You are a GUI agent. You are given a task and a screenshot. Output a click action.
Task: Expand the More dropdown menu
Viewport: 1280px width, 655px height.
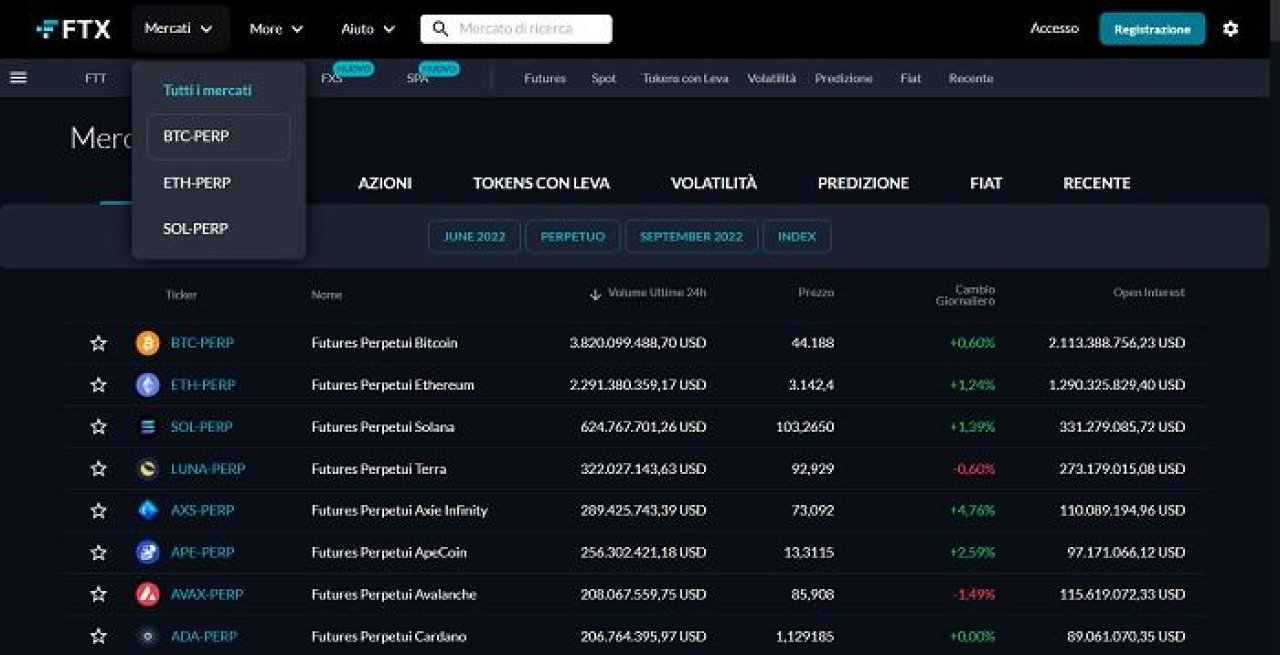(277, 29)
